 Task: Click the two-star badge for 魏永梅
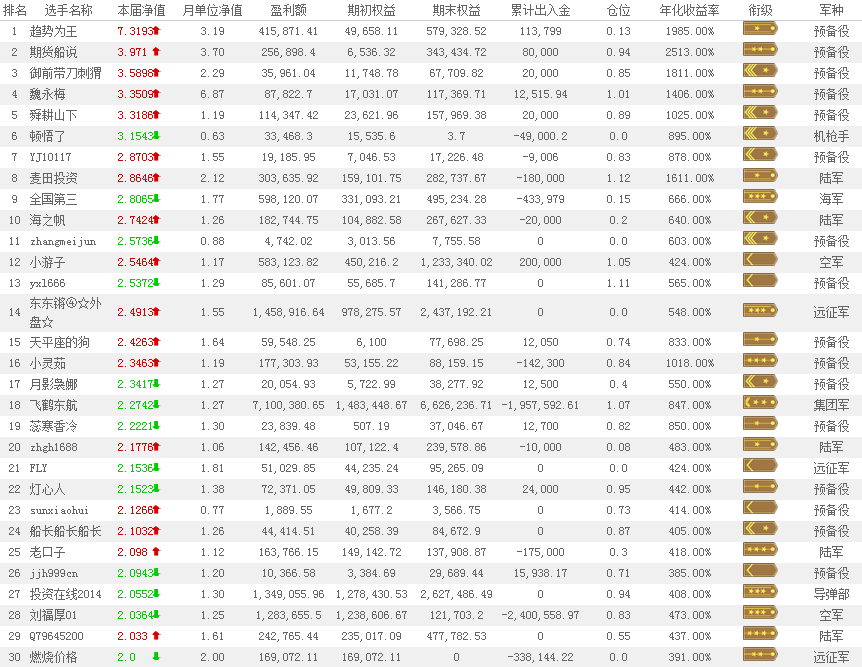[760, 92]
